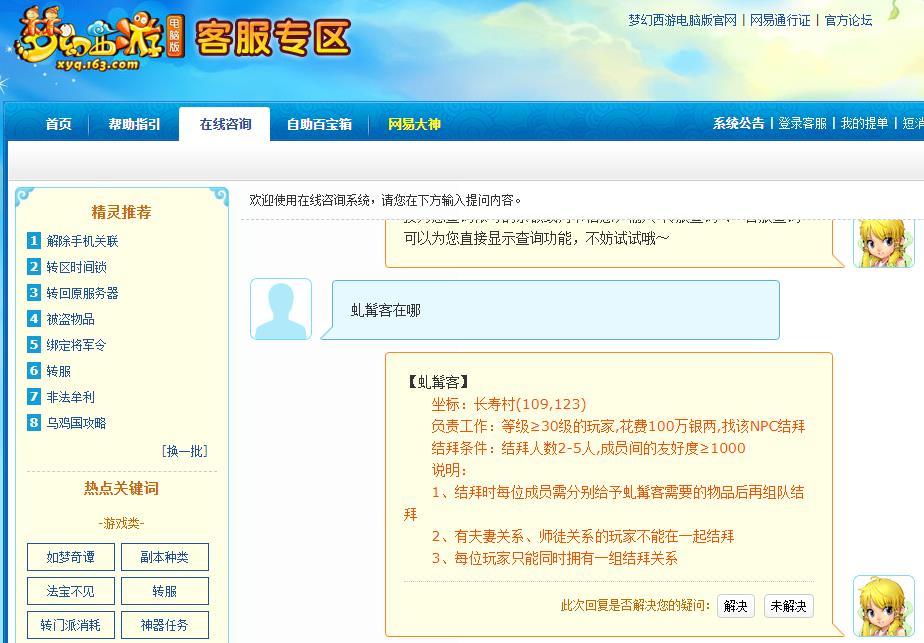Click the 客服专区 title banner
The image size is (924, 643).
[x=273, y=38]
